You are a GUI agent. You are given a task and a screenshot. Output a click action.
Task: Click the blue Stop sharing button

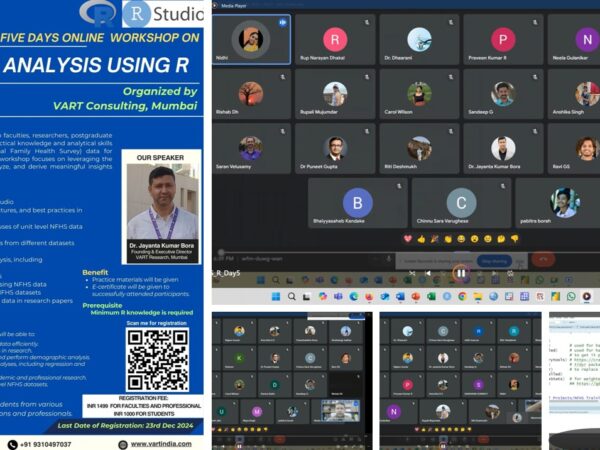pos(494,261)
